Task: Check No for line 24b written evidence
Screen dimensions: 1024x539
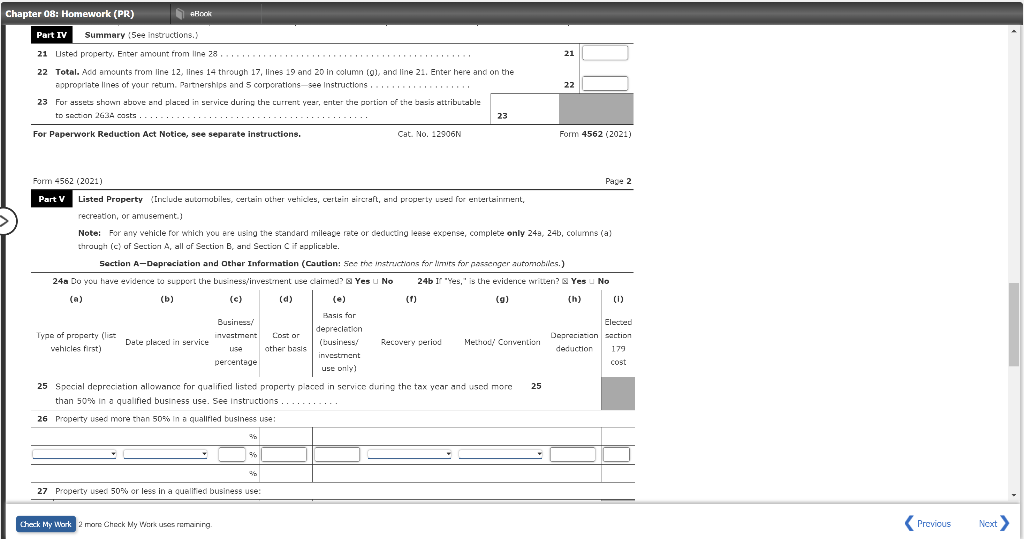Action: [x=592, y=281]
